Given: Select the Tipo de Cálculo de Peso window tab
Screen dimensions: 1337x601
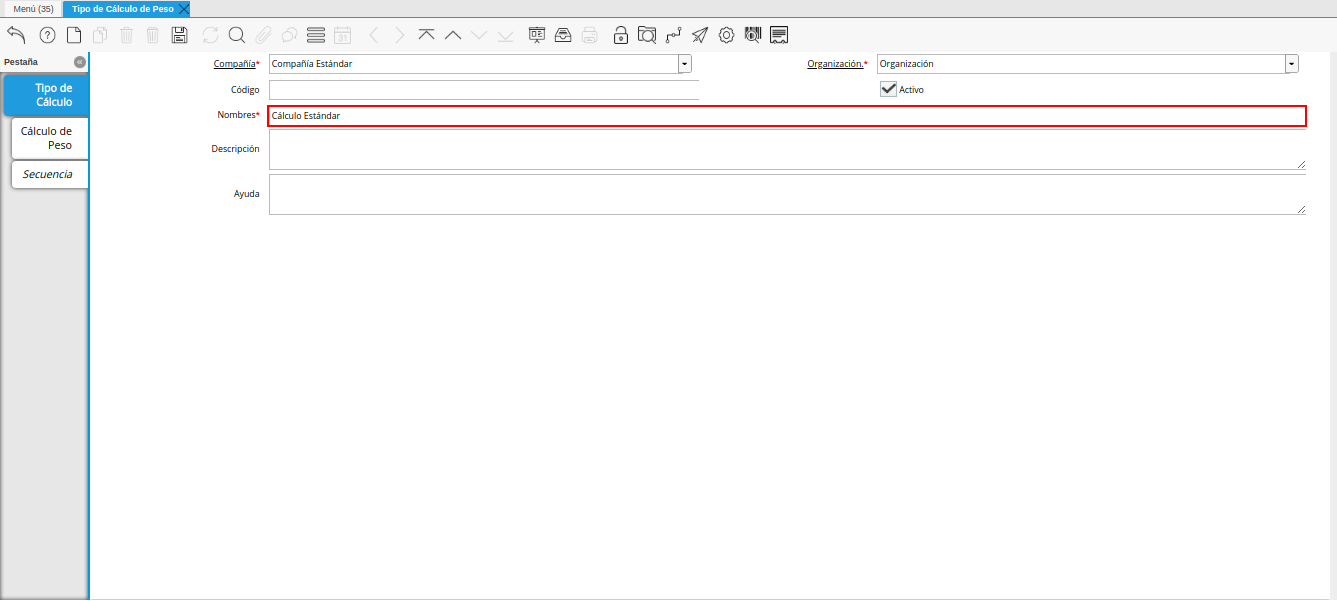Looking at the screenshot, I should click(x=122, y=8).
